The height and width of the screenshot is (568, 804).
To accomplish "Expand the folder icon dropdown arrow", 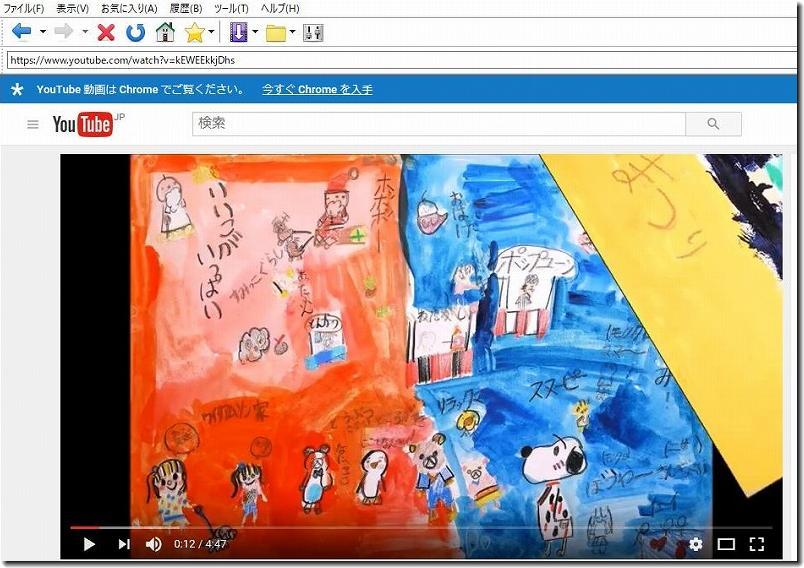I will pyautogui.click(x=292, y=32).
